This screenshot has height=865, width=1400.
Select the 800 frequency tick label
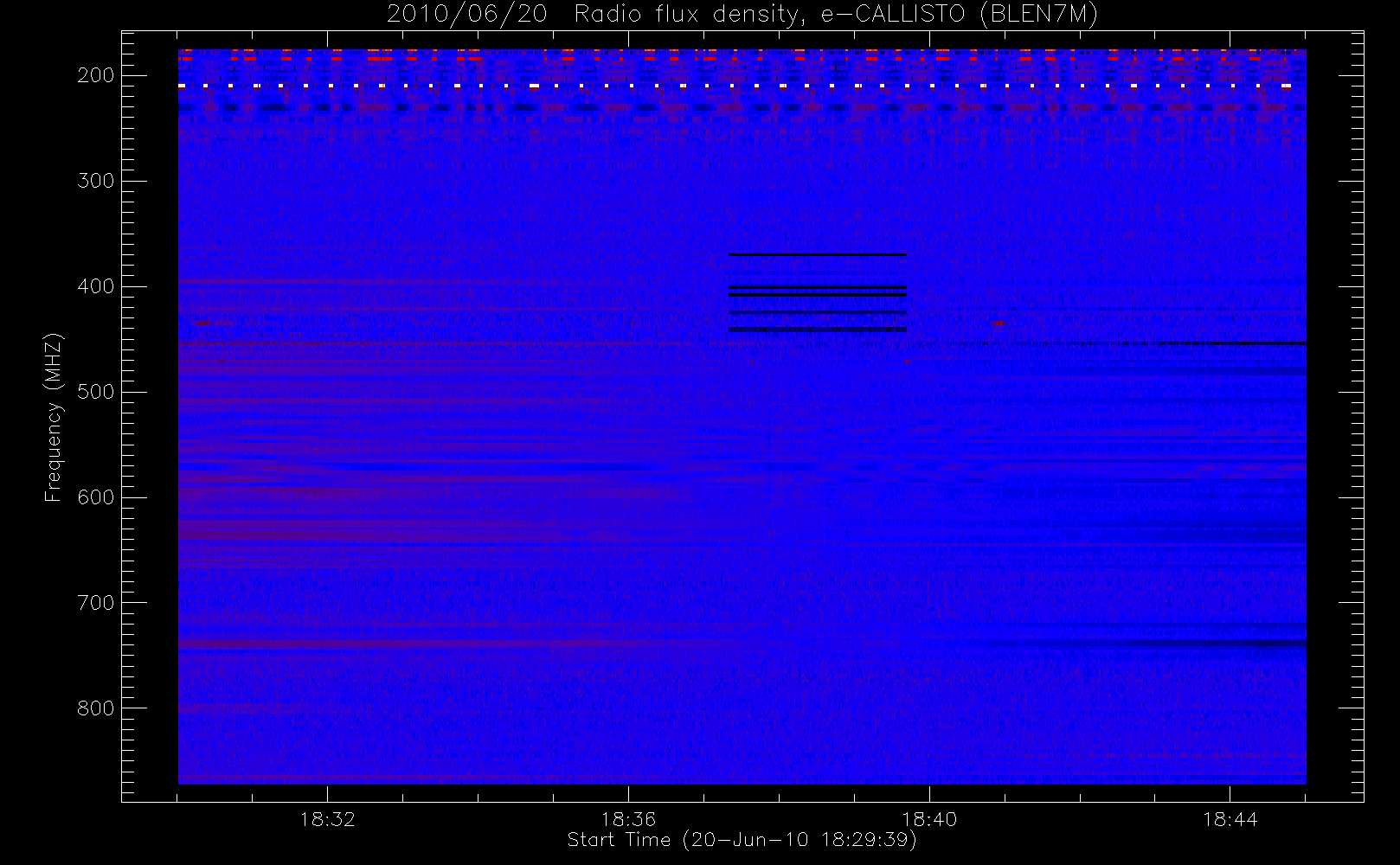click(x=96, y=708)
